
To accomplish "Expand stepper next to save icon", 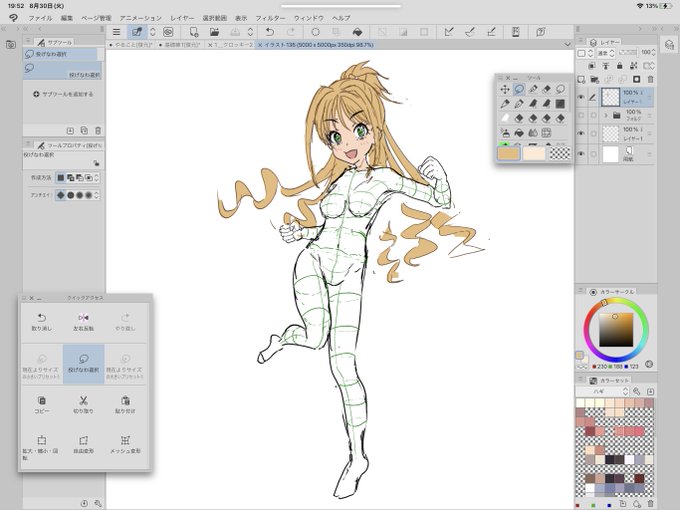I will pos(250,32).
